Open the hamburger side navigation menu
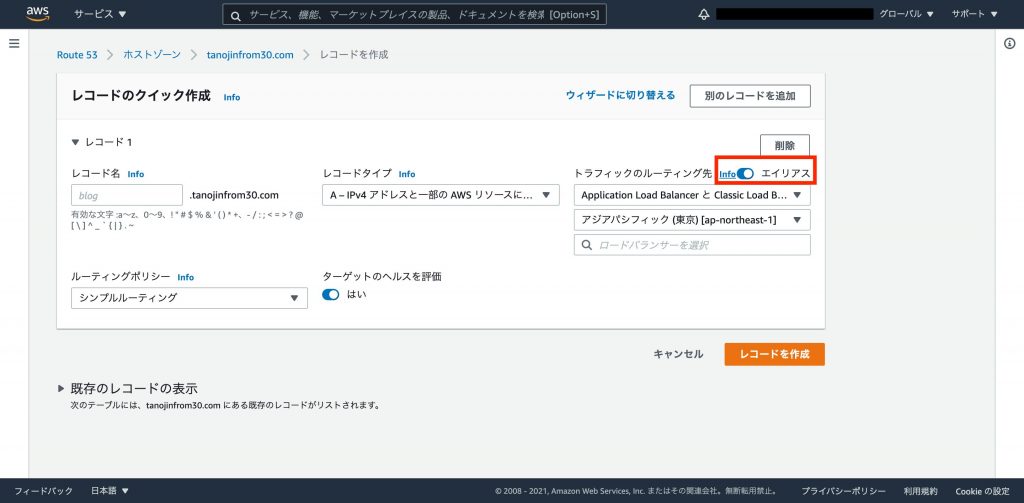Viewport: 1024px width, 503px height. pyautogui.click(x=14, y=44)
